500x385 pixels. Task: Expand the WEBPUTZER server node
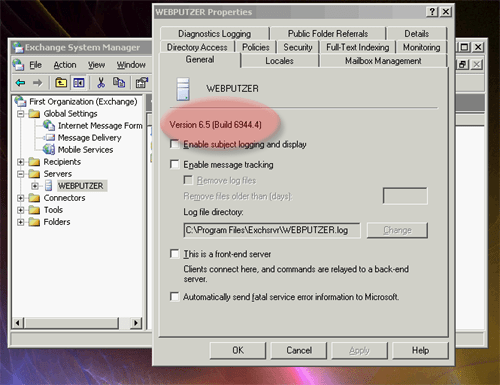(x=35, y=186)
